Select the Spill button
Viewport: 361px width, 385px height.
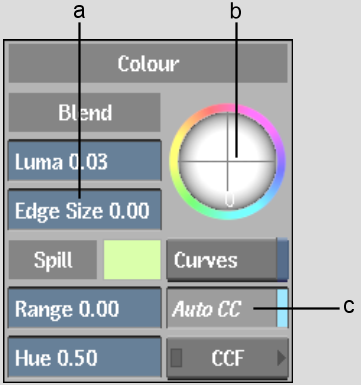[x=53, y=260]
